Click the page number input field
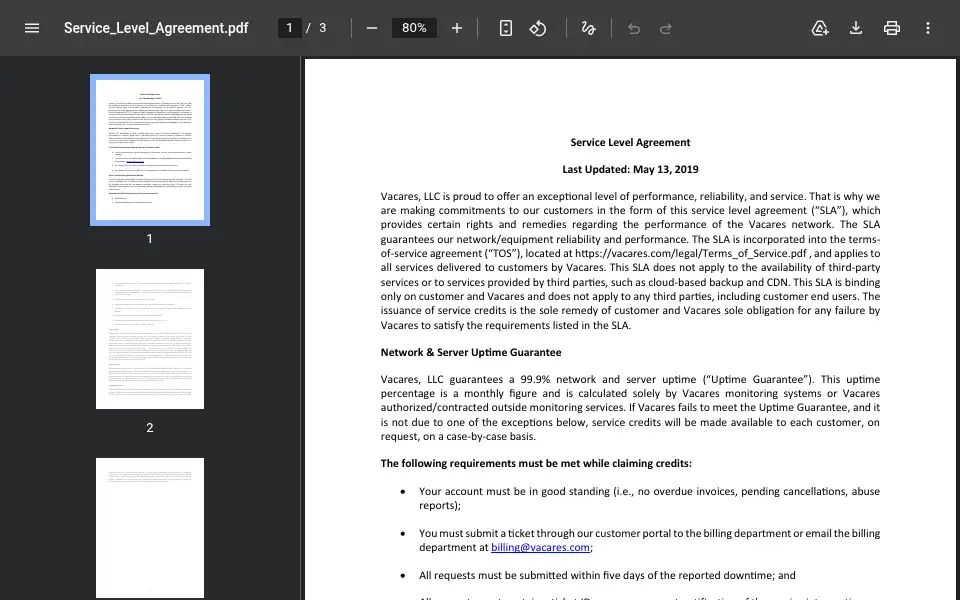The image size is (960, 600). 290,28
